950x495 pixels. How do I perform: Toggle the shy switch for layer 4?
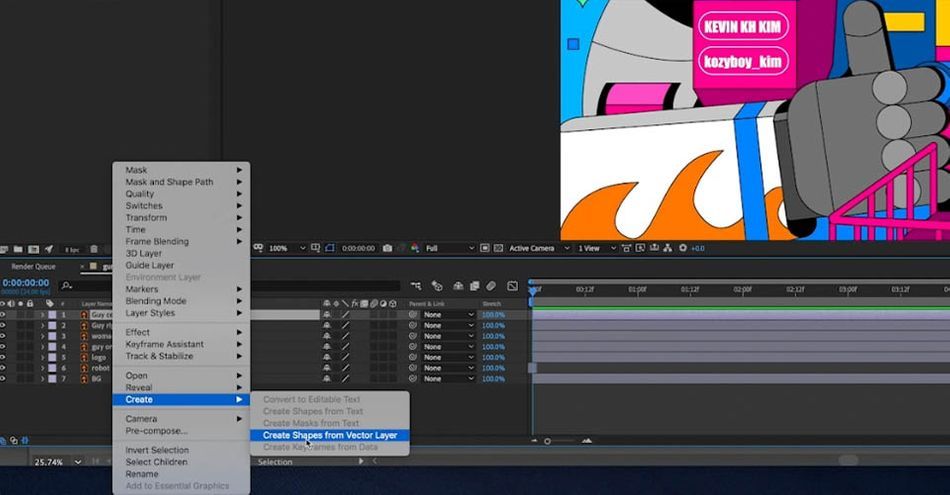(327, 347)
